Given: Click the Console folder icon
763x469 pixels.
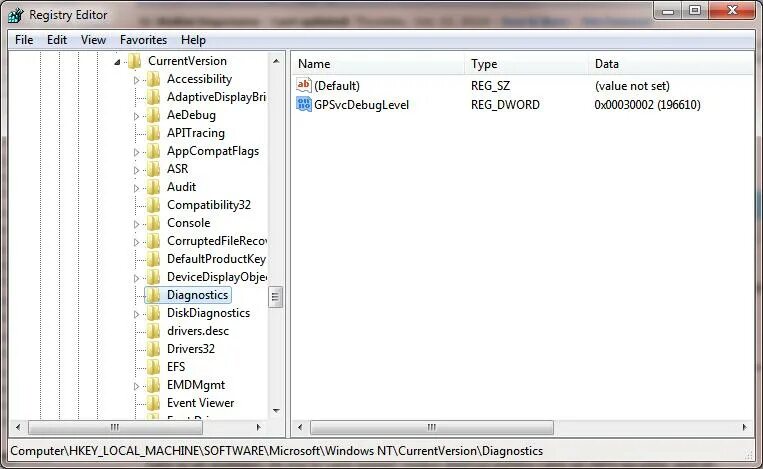Looking at the screenshot, I should 153,223.
